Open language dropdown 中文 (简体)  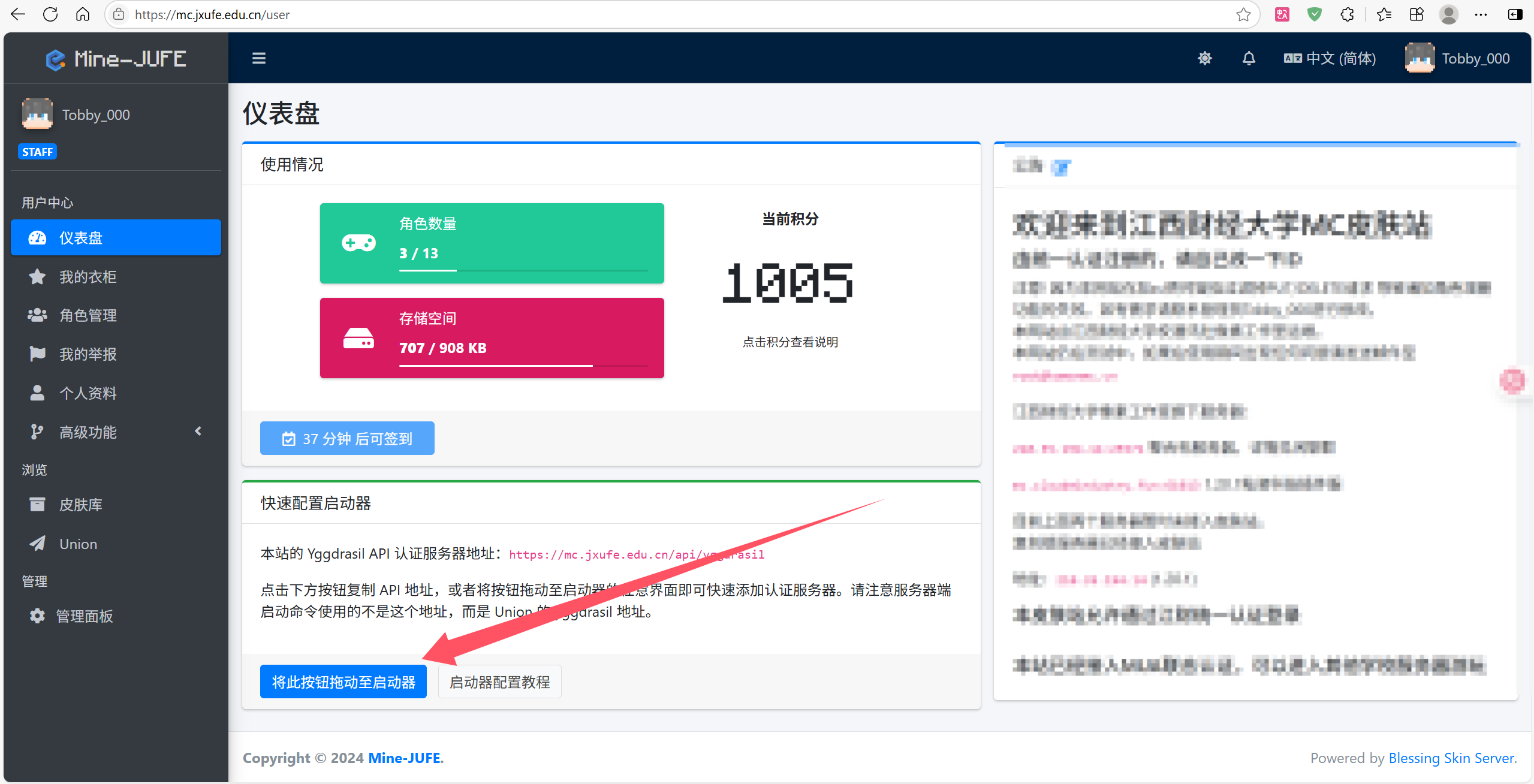coord(1330,58)
